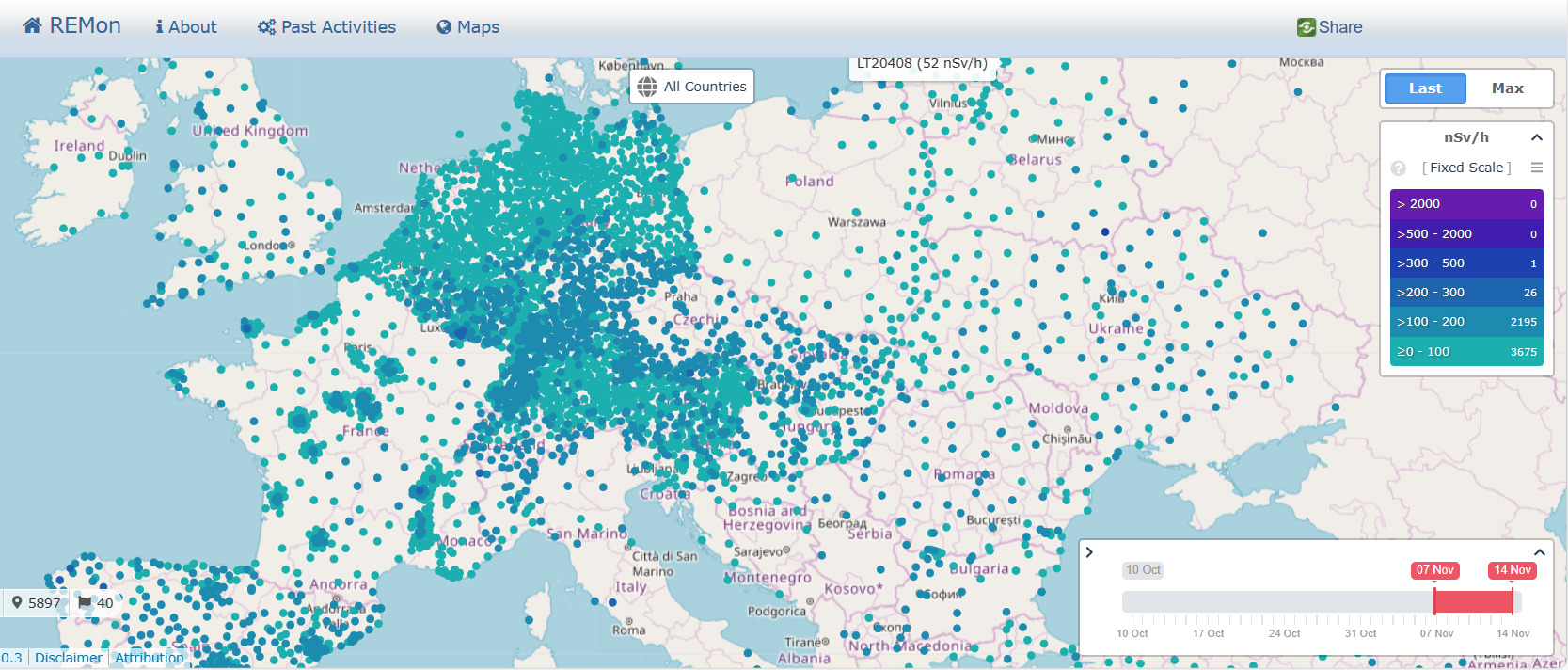Click the Share button
The height and width of the screenshot is (670, 1568).
point(1329,27)
